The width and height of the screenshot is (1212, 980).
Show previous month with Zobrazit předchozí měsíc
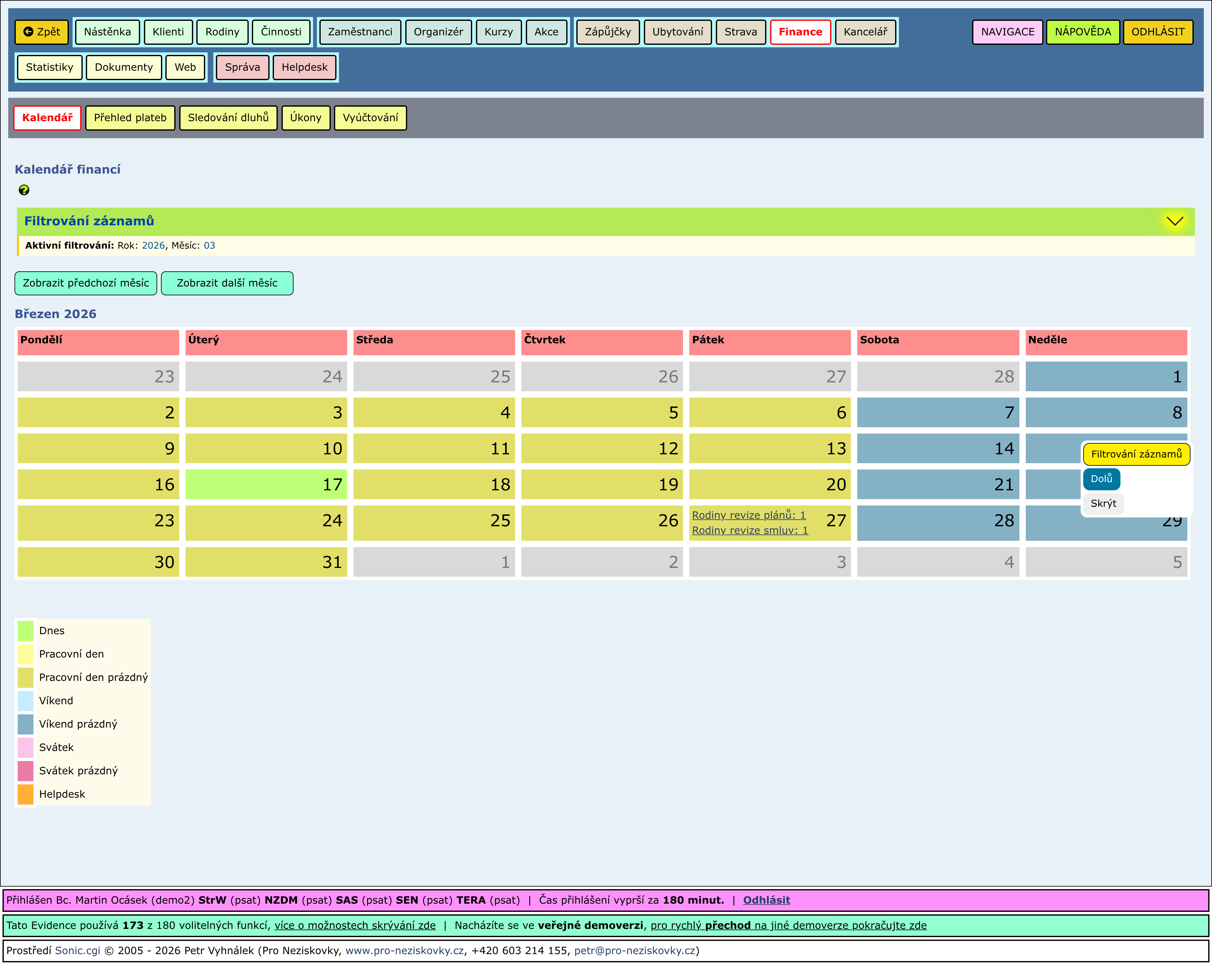(x=86, y=283)
